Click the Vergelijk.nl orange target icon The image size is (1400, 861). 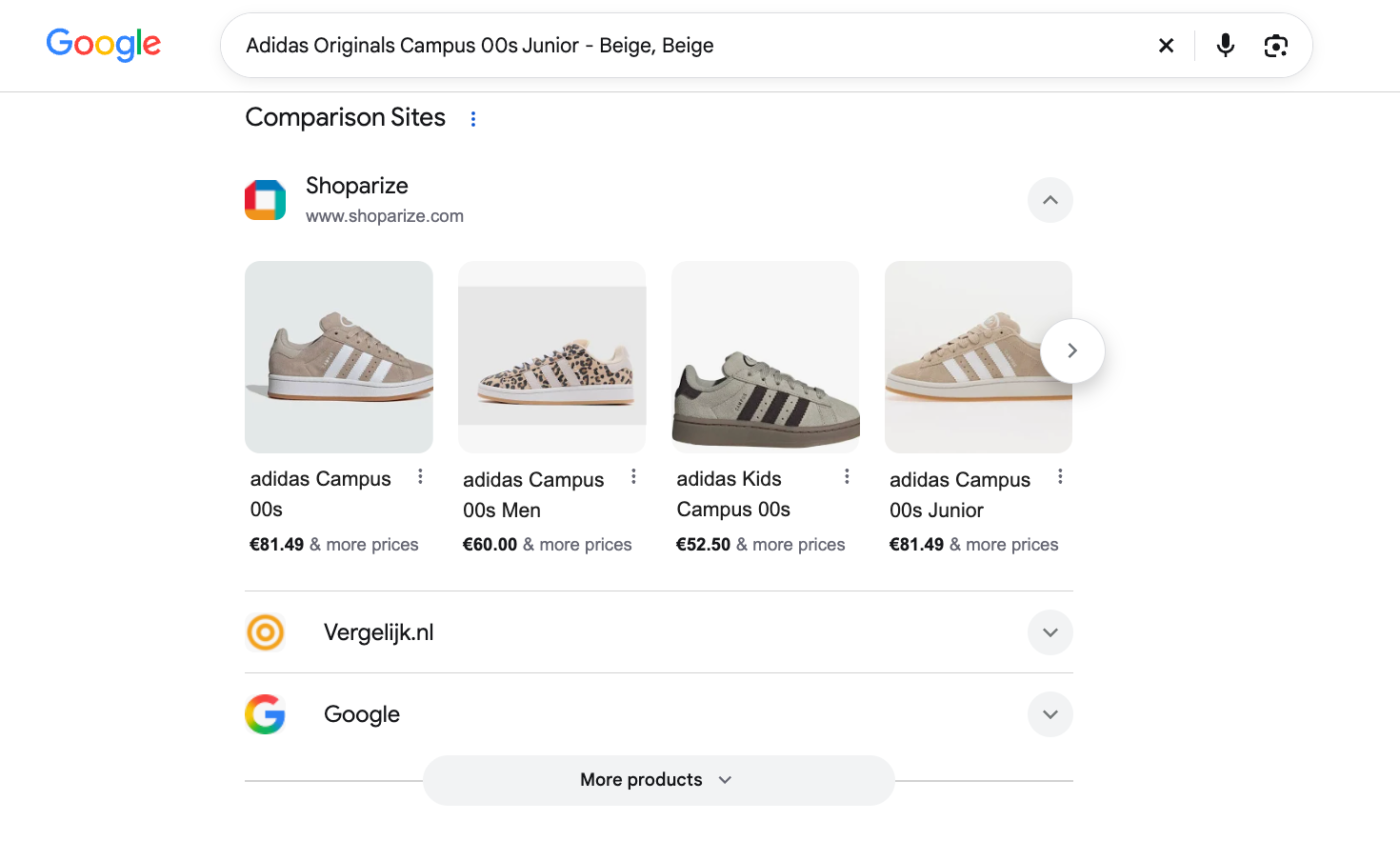pyautogui.click(x=266, y=632)
